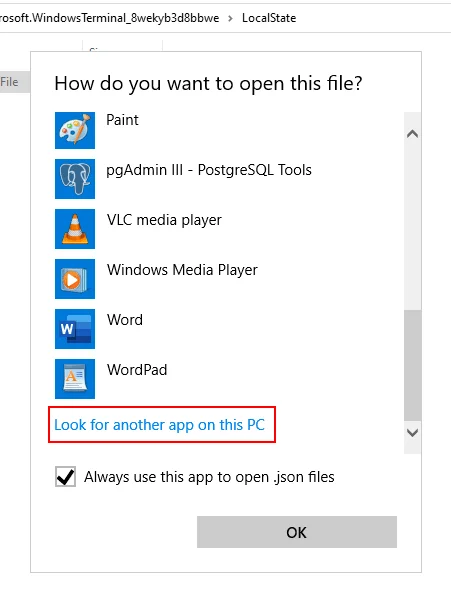
Task: Choose the pgAdmin III elephant icon
Action: tap(75, 179)
